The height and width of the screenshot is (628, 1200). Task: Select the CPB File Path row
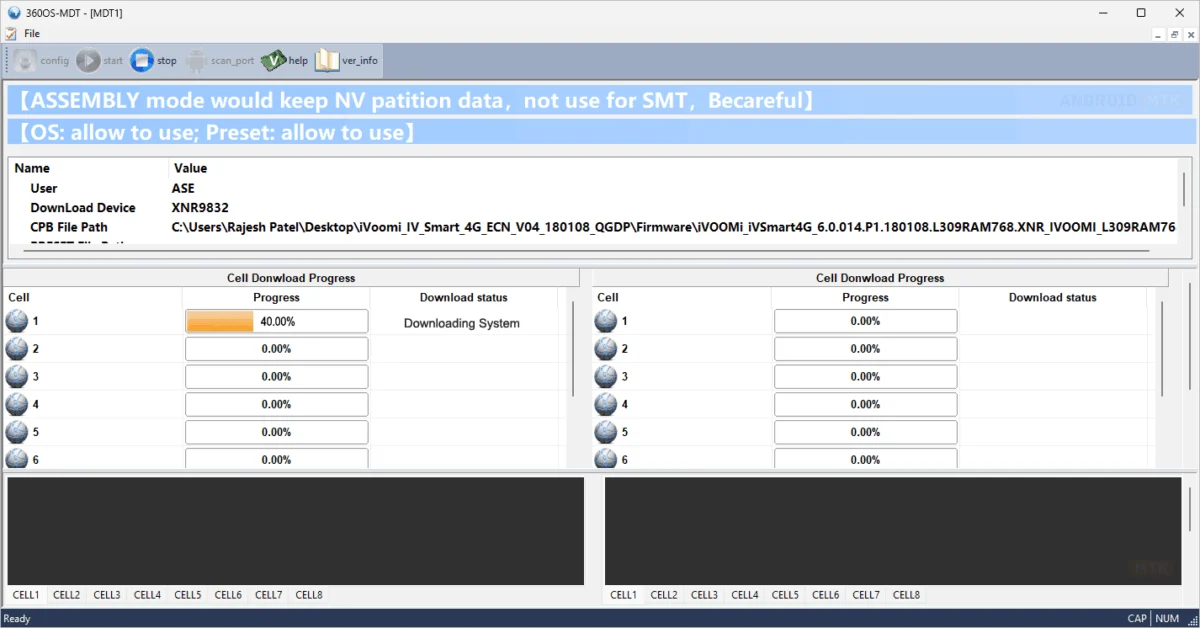(69, 228)
